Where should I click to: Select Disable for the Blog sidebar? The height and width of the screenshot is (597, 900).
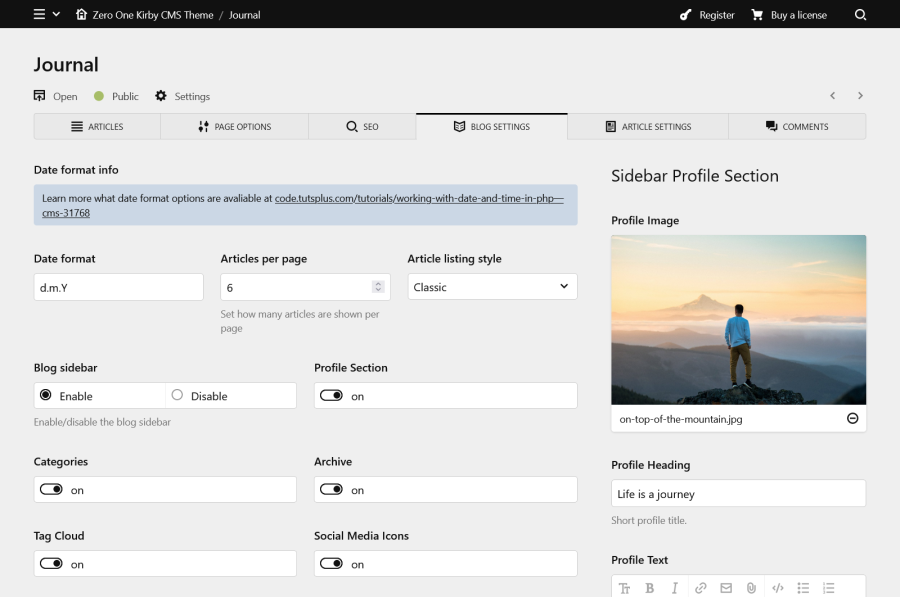[177, 396]
